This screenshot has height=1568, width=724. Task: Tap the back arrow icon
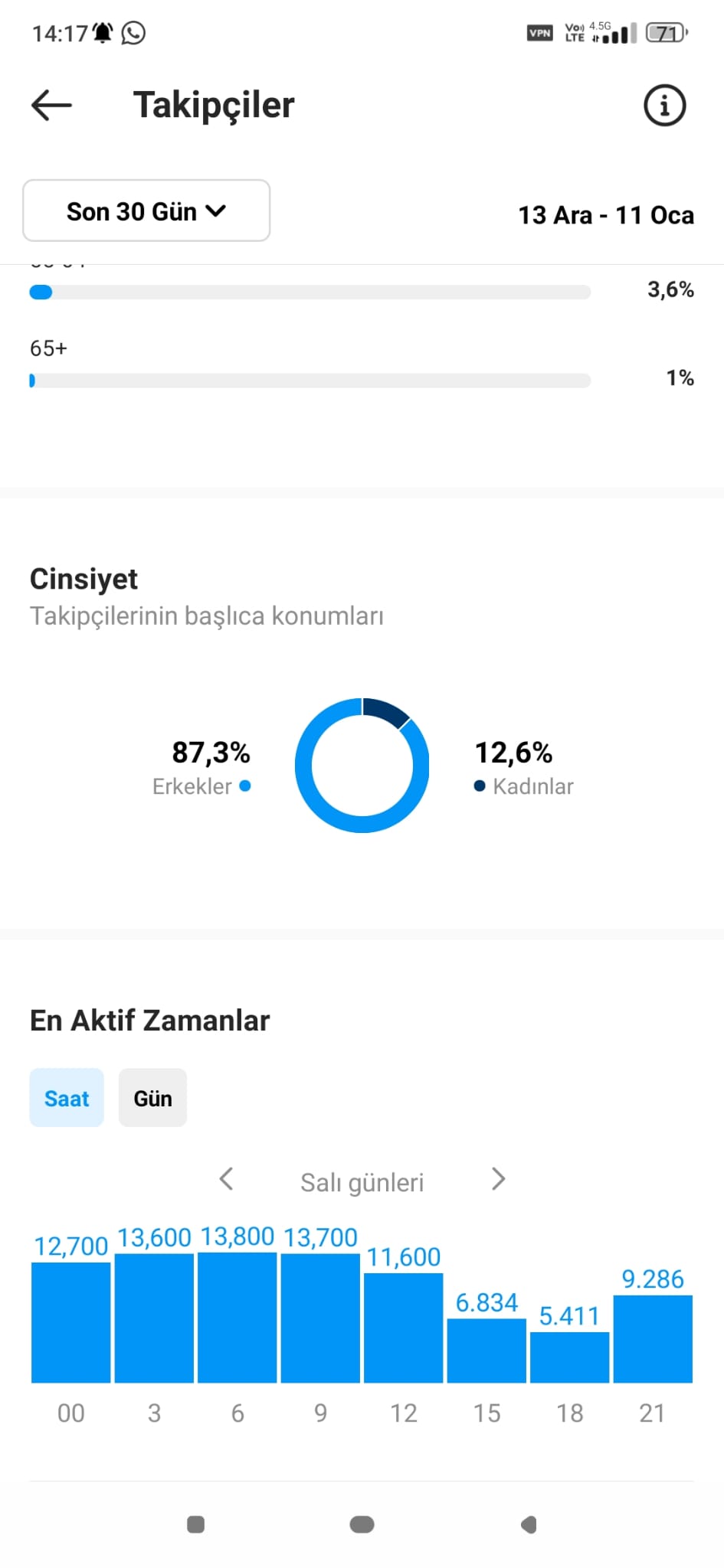(x=51, y=105)
